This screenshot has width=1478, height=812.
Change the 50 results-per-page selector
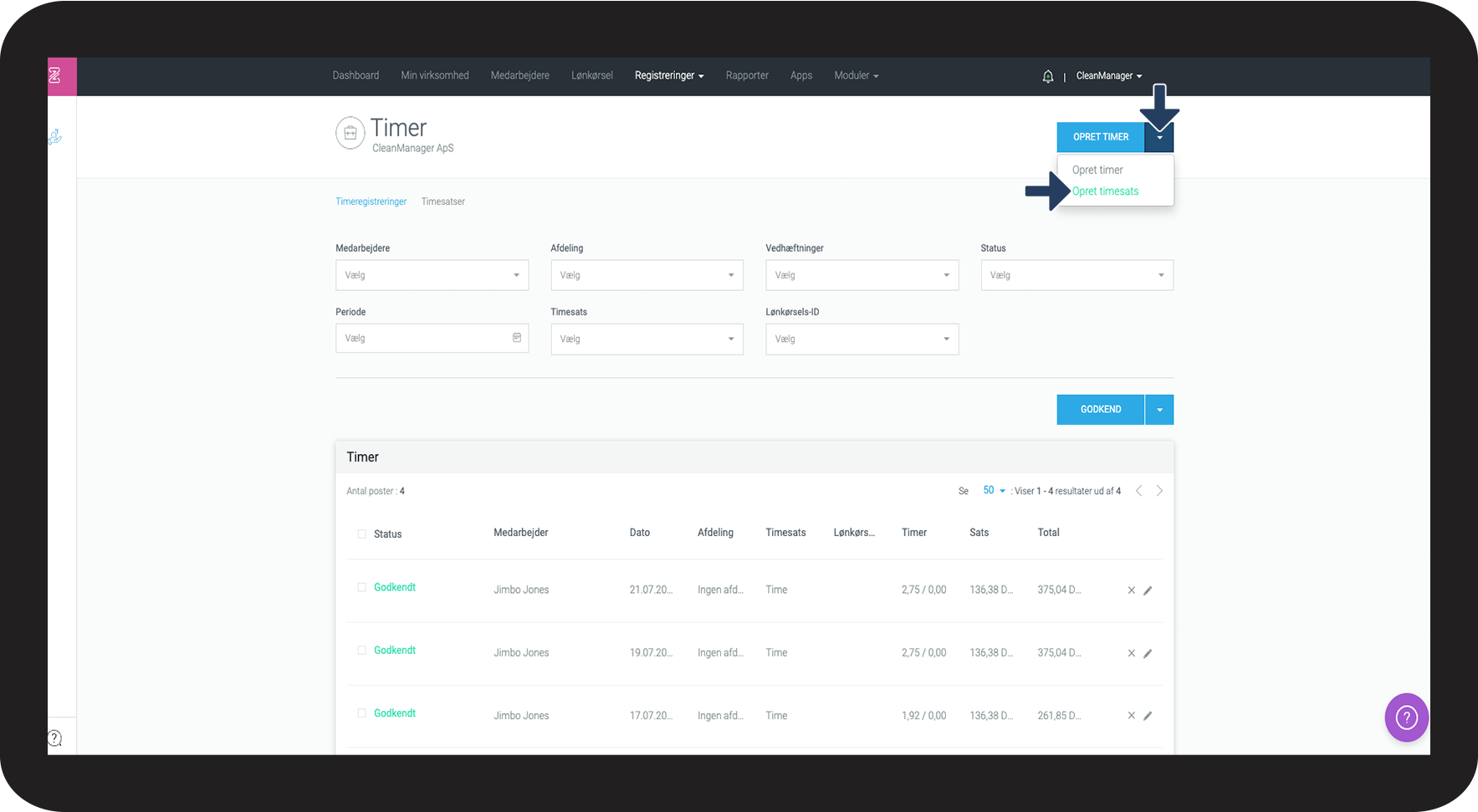(994, 491)
